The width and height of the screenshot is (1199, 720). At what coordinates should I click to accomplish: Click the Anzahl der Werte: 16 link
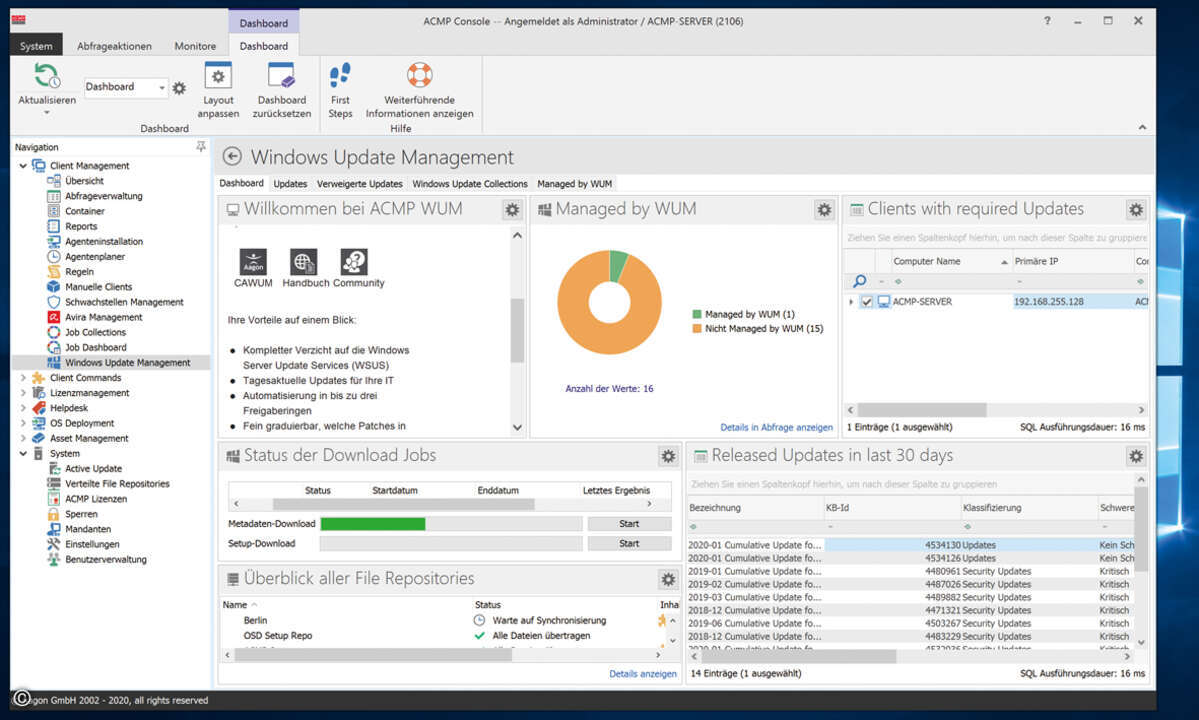pyautogui.click(x=609, y=389)
